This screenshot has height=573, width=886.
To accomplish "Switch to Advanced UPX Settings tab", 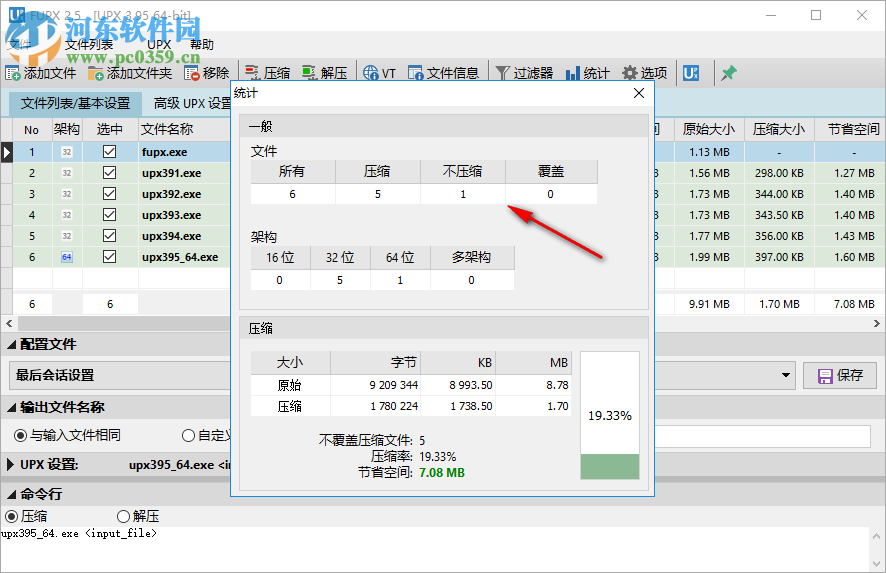I will pos(192,103).
